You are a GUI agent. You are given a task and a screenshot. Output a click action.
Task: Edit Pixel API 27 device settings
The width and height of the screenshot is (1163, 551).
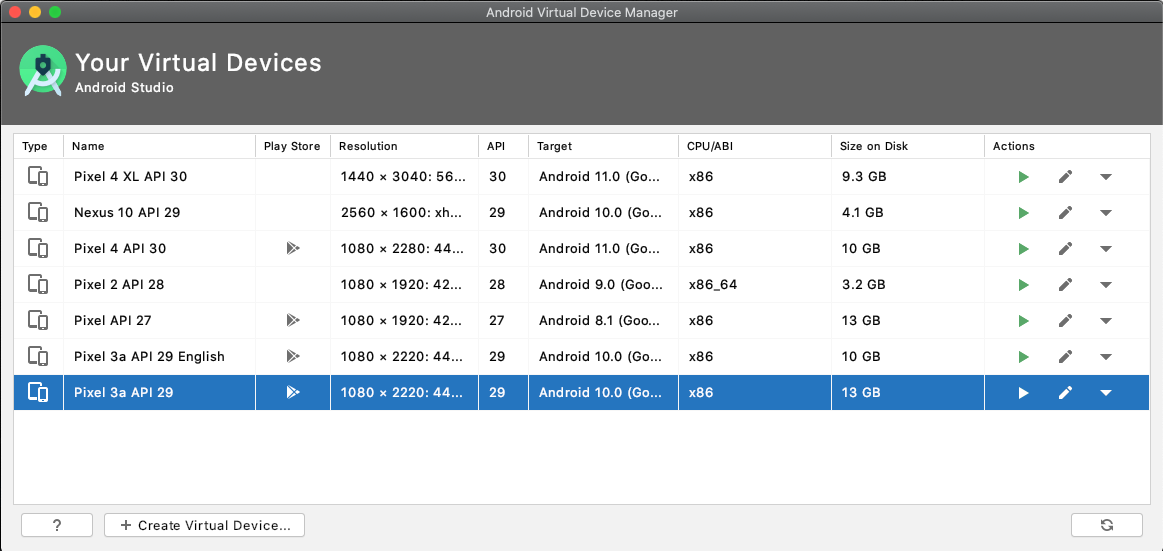[1065, 320]
